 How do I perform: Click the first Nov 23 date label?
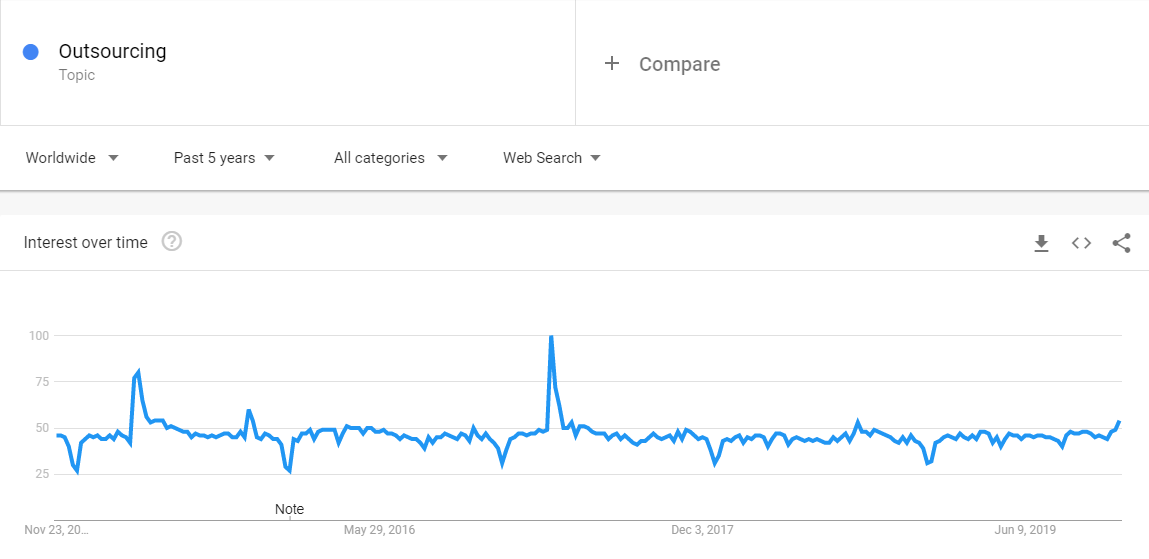[x=56, y=529]
